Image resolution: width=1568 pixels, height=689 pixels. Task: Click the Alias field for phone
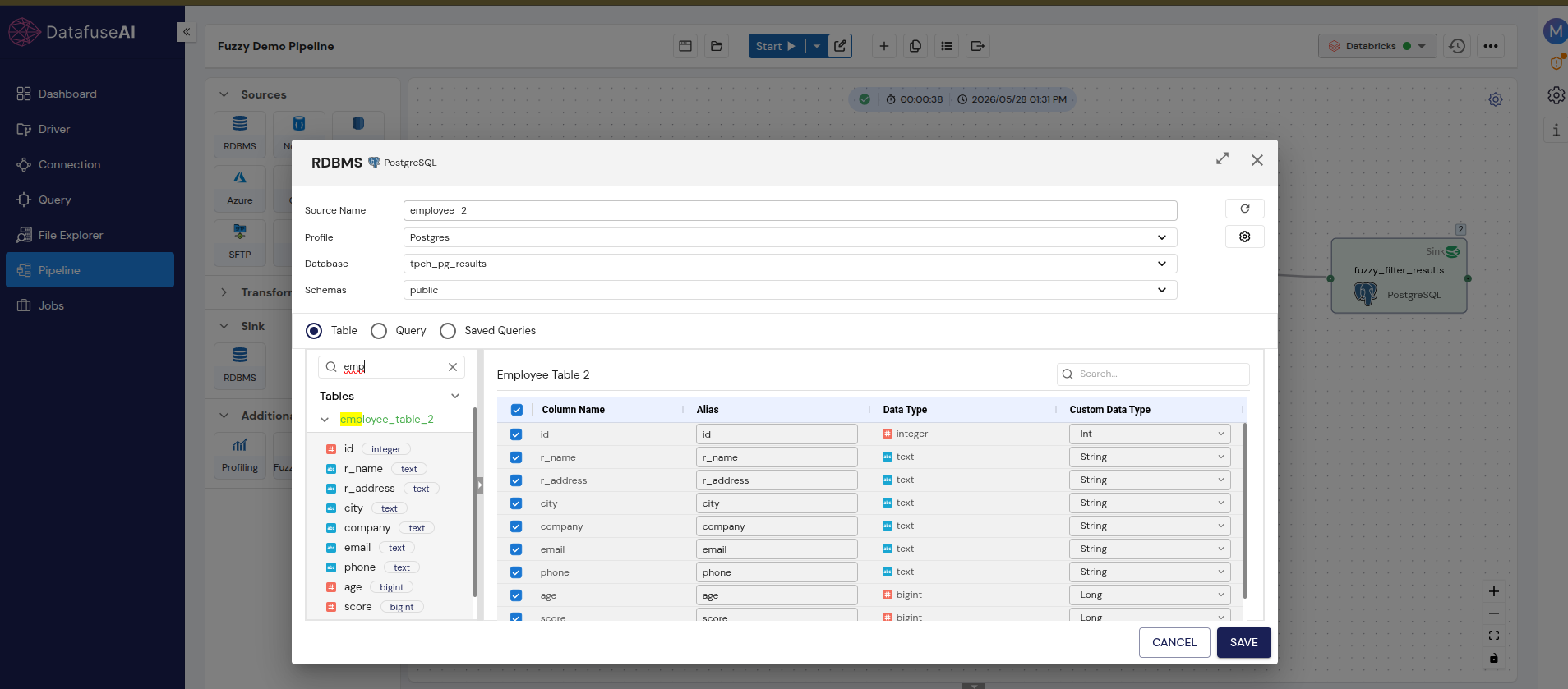tap(777, 572)
